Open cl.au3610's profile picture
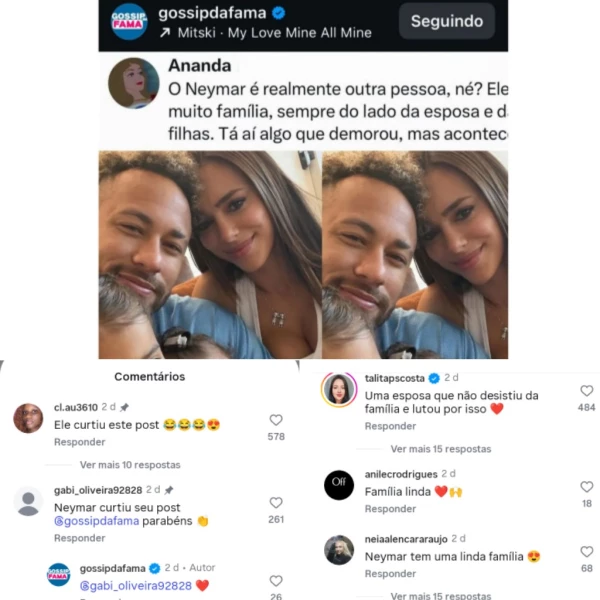The image size is (600, 600). (28, 418)
